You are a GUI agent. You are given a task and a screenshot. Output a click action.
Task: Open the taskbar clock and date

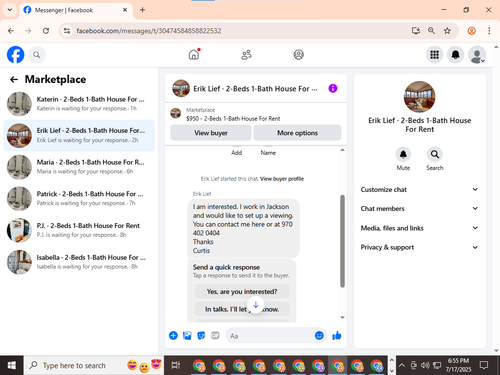tap(458, 365)
